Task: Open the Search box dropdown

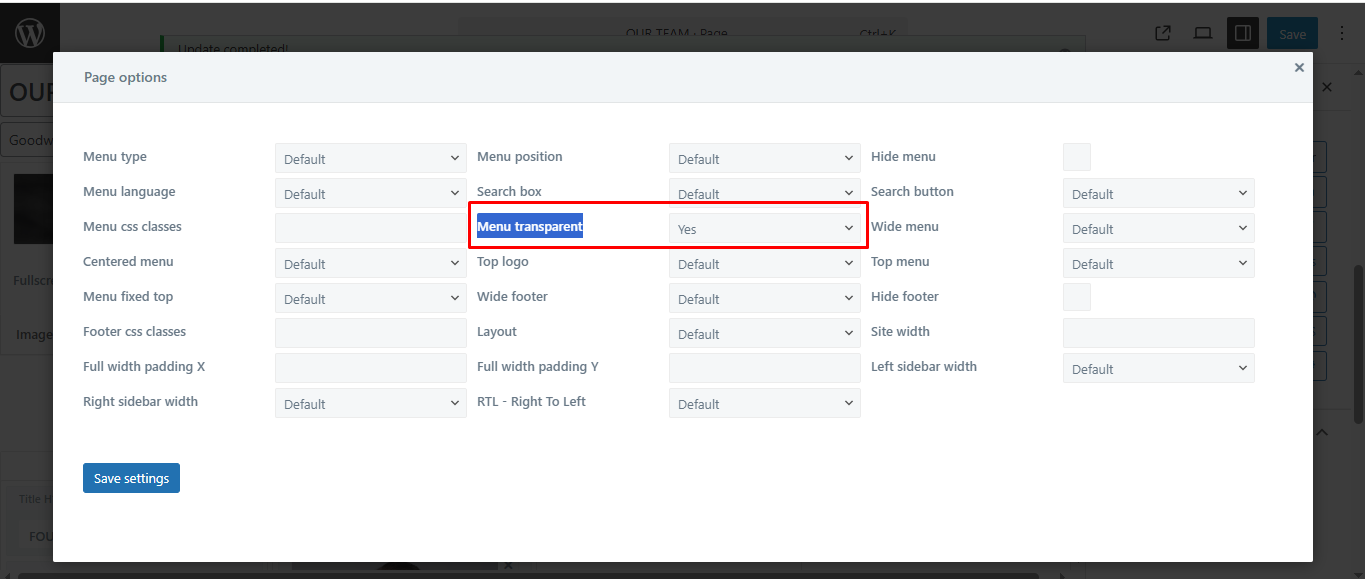Action: tap(765, 191)
